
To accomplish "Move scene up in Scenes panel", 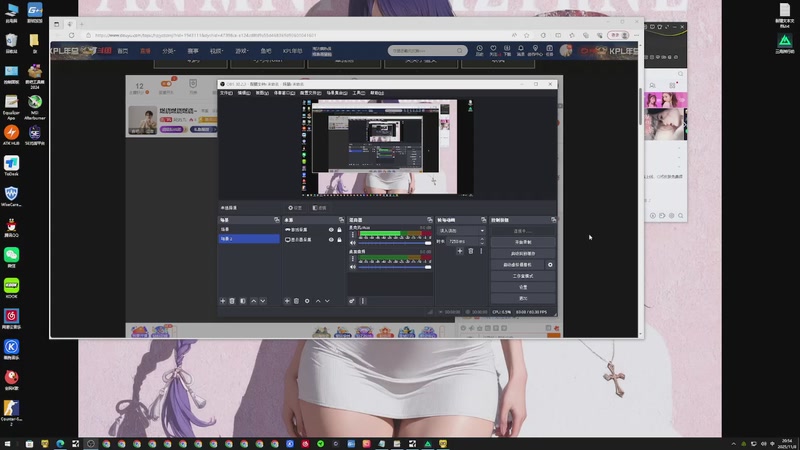I will 254,301.
